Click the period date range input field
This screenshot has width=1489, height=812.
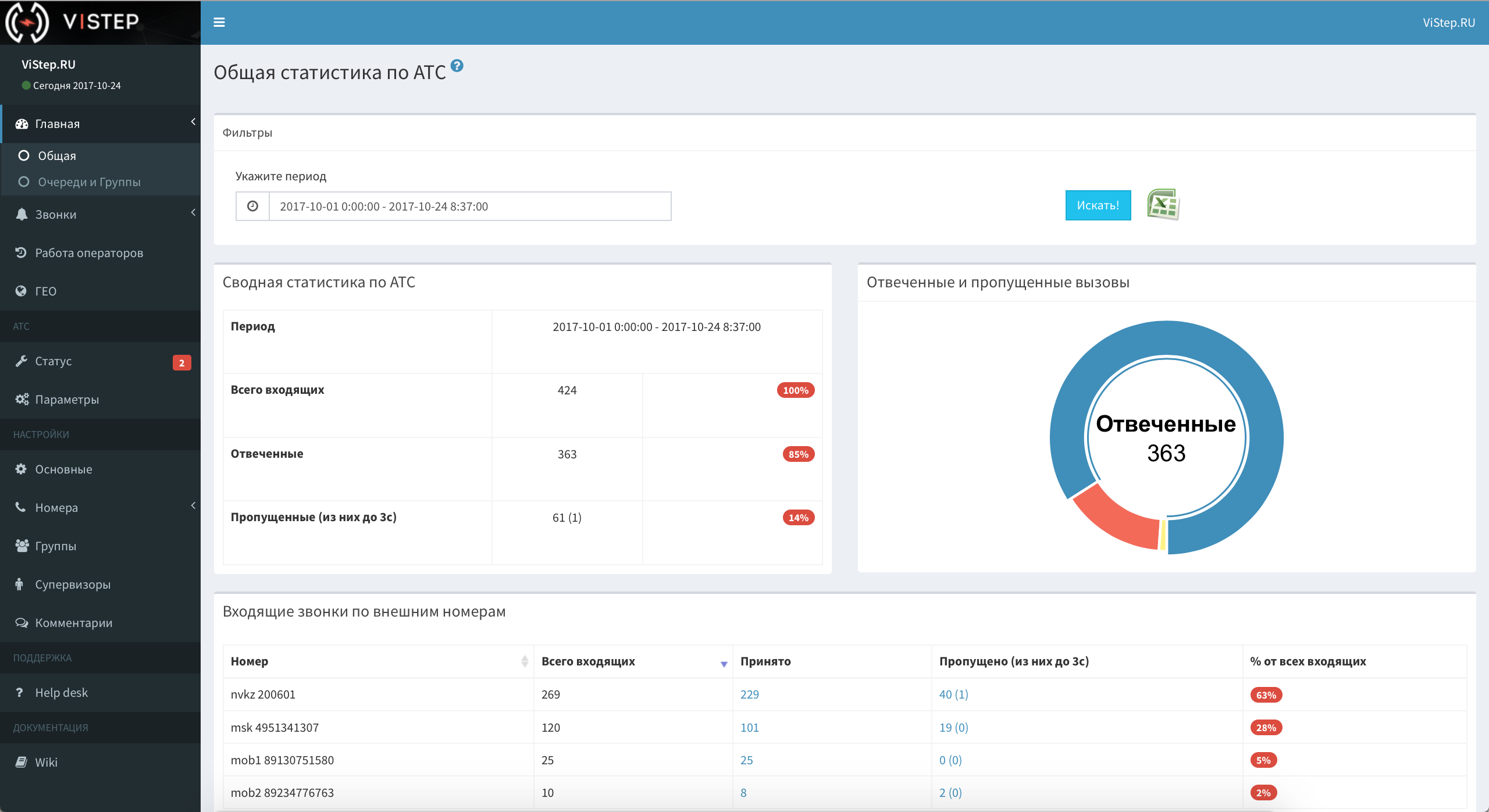470,206
